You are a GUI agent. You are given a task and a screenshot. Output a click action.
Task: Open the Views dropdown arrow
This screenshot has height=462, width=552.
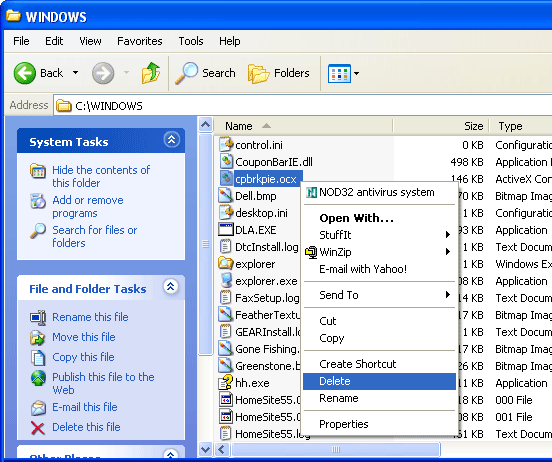(x=356, y=73)
